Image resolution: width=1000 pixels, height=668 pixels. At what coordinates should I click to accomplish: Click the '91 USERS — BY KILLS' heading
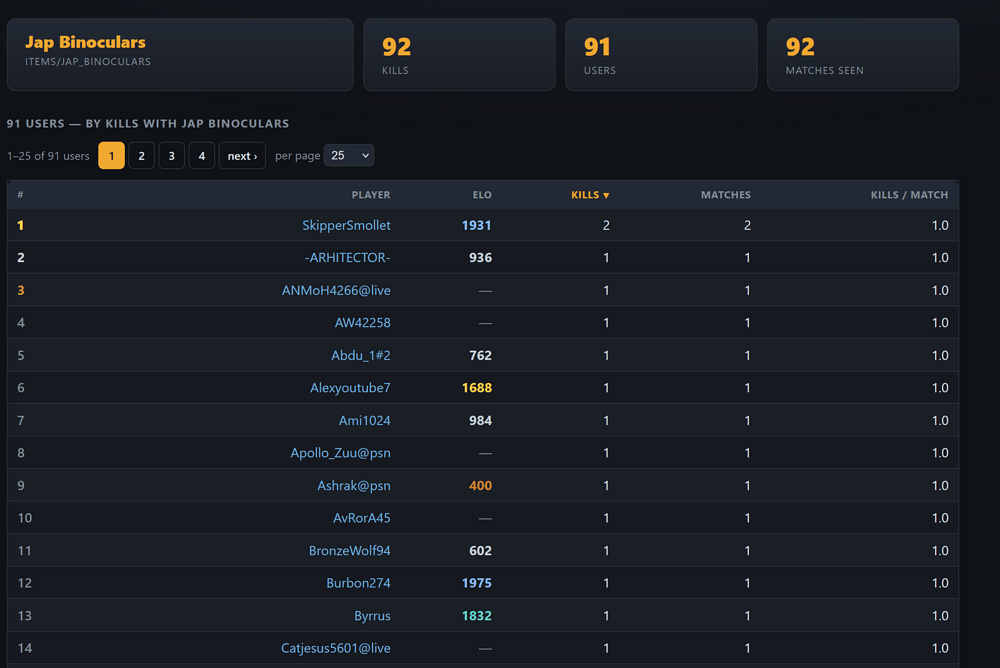pos(148,124)
